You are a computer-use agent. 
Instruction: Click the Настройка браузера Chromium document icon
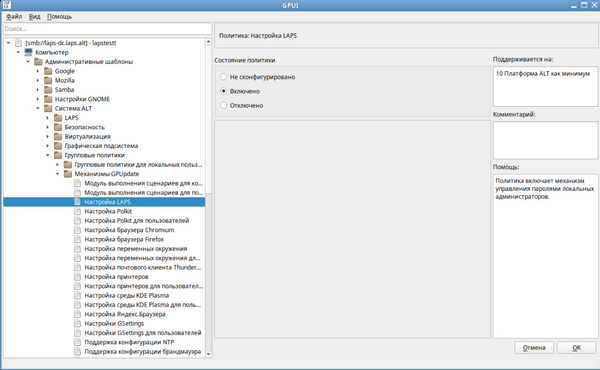[x=77, y=230]
